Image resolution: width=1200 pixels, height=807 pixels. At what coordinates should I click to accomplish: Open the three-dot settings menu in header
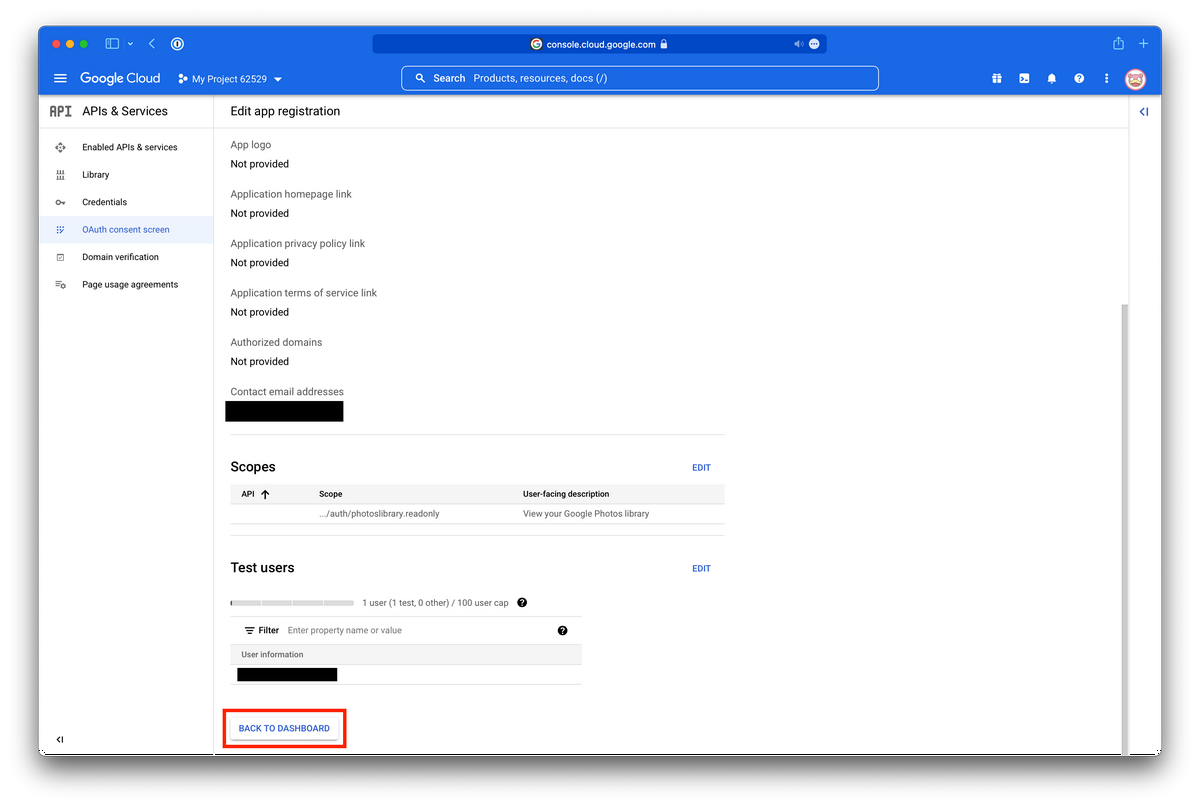coord(1106,78)
